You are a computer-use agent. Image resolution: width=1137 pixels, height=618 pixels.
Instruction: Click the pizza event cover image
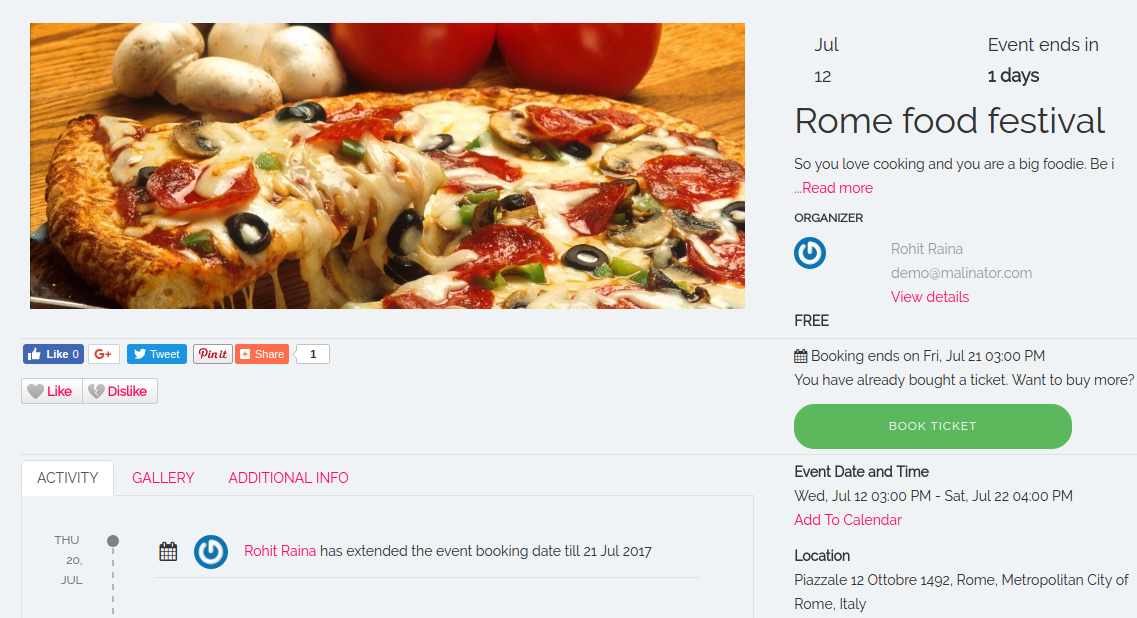[387, 166]
